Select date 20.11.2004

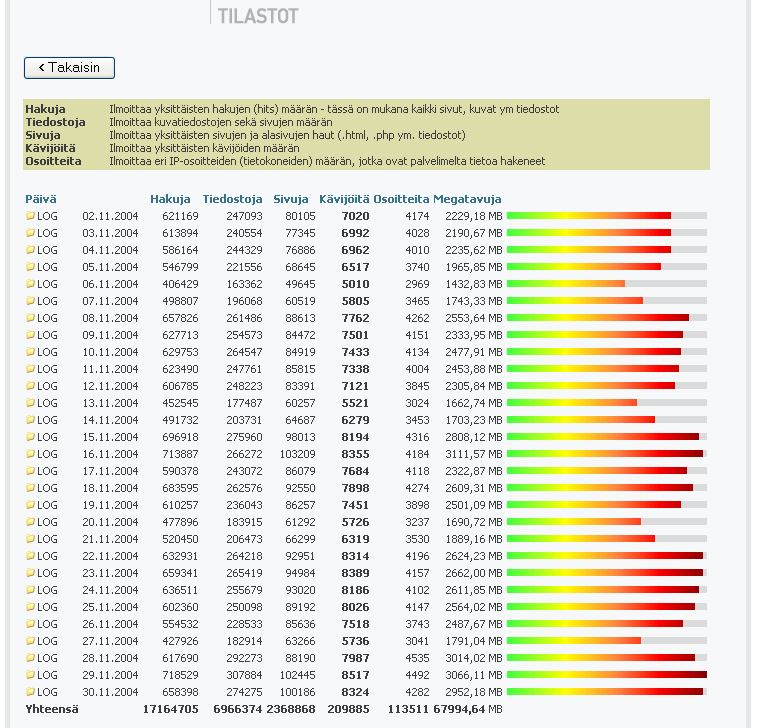coord(110,522)
